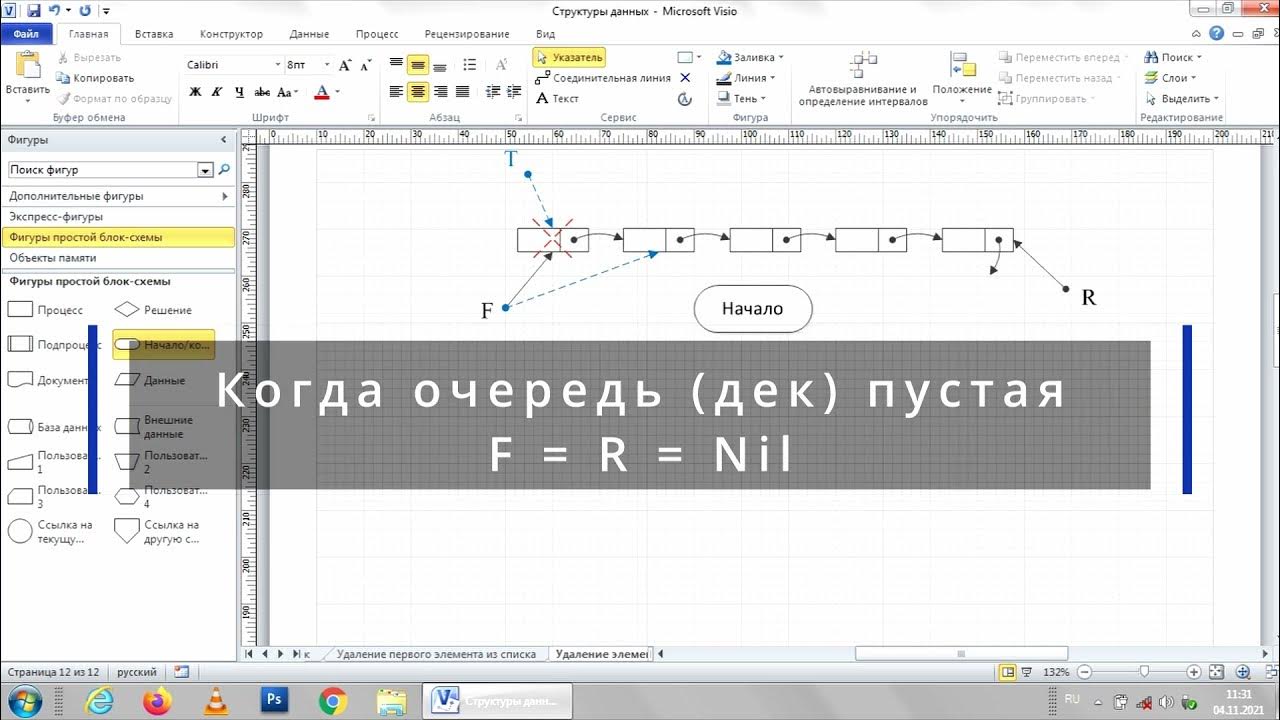Toggle center text alignment

click(x=418, y=92)
